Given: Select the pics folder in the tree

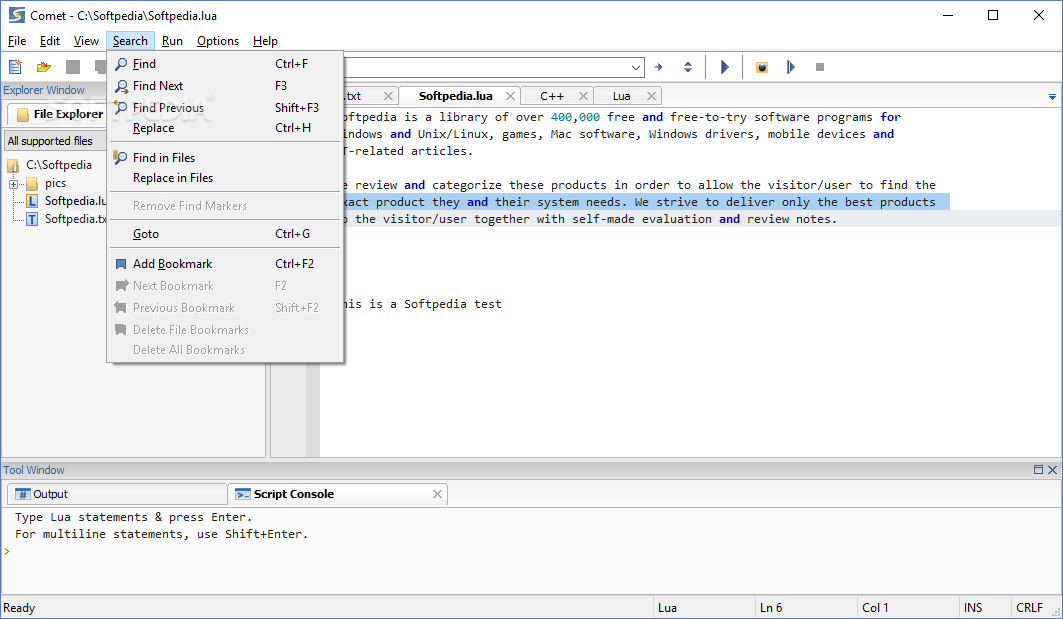Looking at the screenshot, I should coord(55,183).
